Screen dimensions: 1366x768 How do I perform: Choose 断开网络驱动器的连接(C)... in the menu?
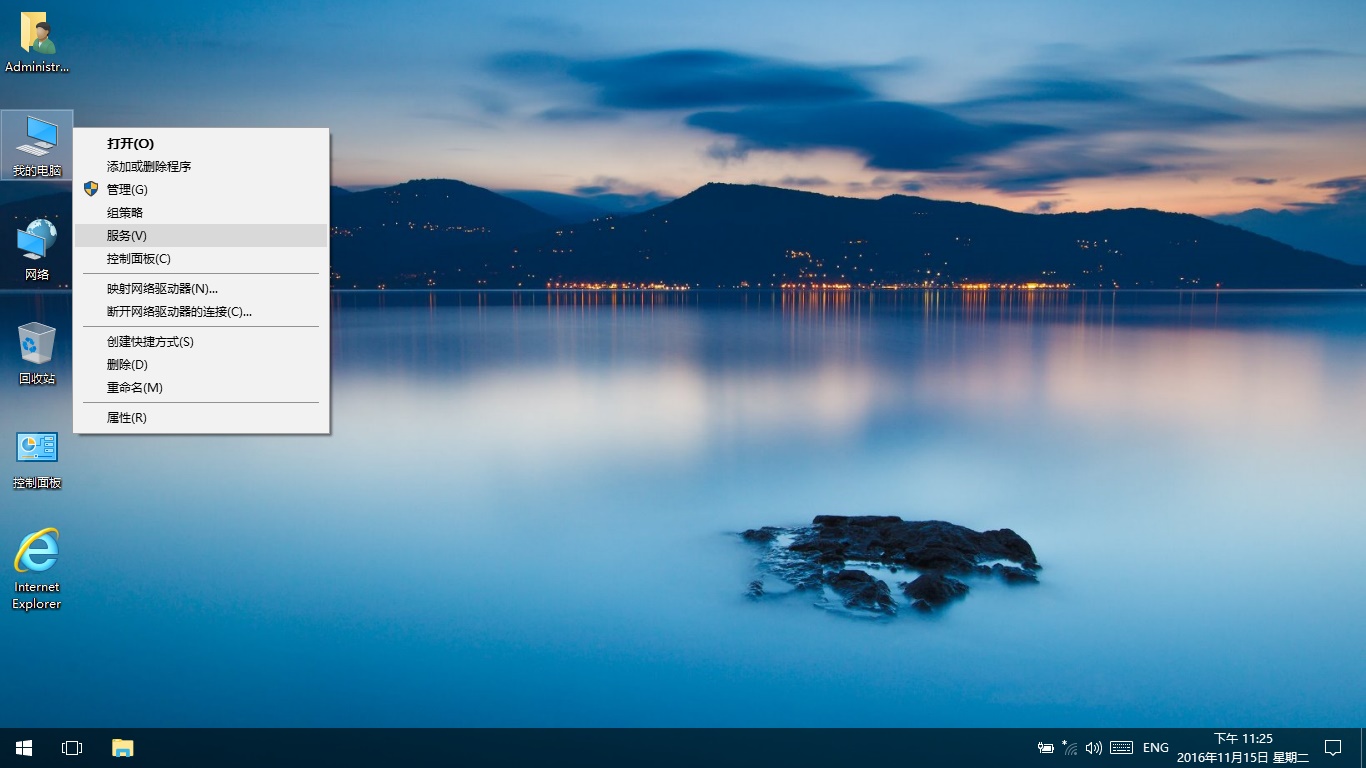coord(201,311)
